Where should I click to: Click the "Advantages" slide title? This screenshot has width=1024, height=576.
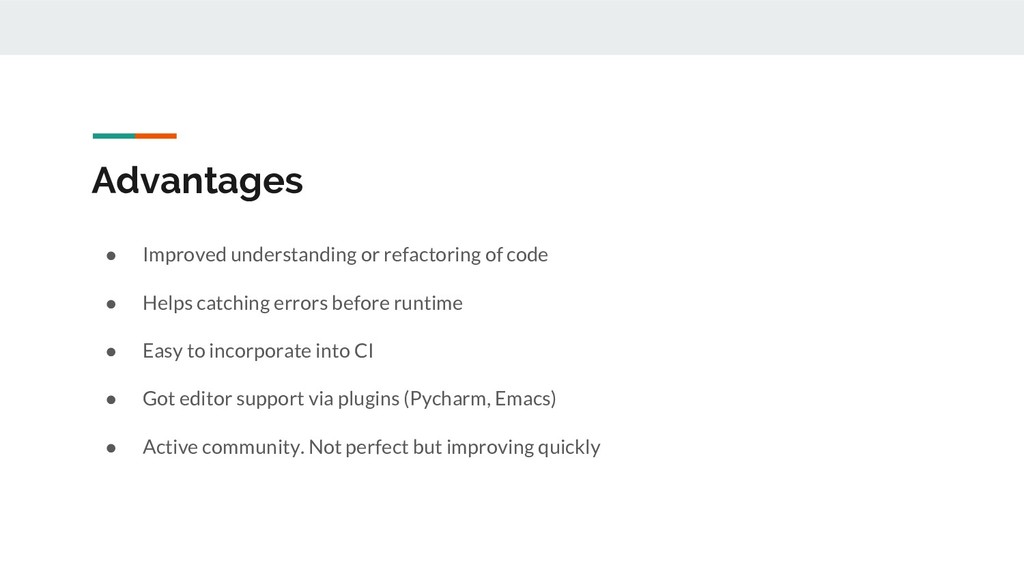click(197, 181)
